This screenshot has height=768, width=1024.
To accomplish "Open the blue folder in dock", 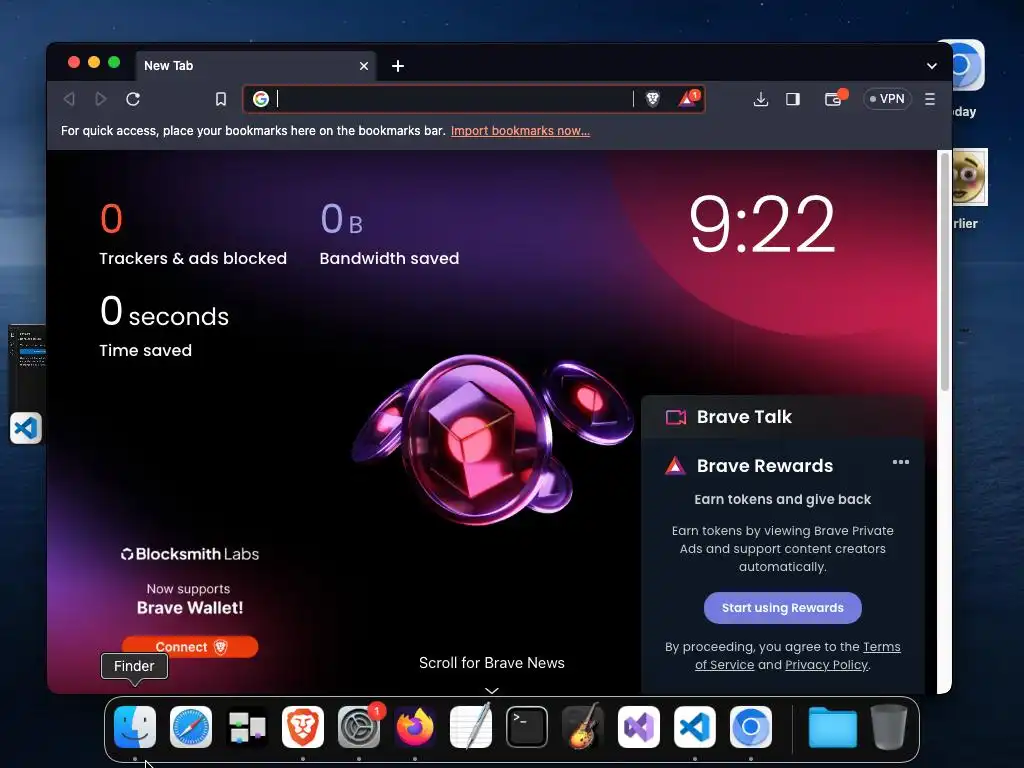I will (833, 727).
